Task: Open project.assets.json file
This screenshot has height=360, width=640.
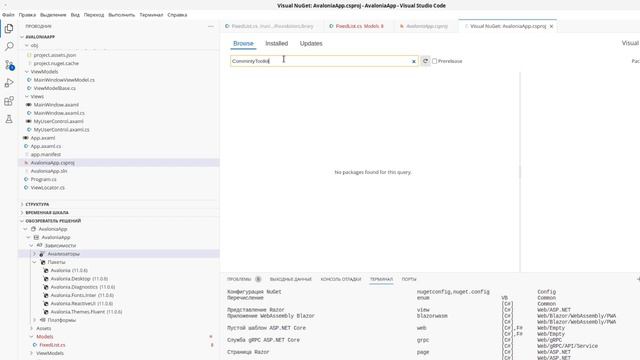Action: pyautogui.click(x=55, y=55)
